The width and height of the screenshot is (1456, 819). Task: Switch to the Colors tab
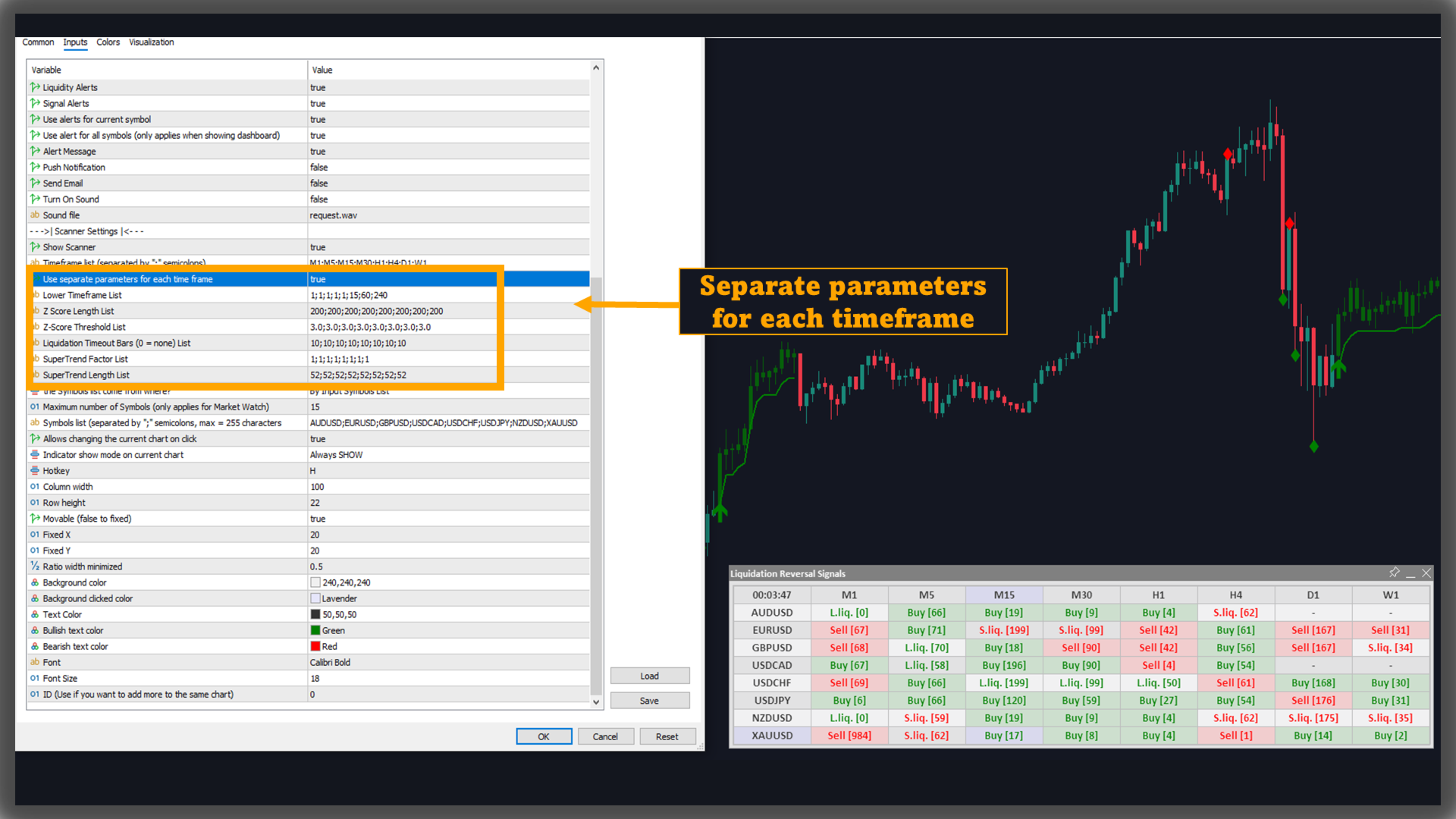coord(108,42)
